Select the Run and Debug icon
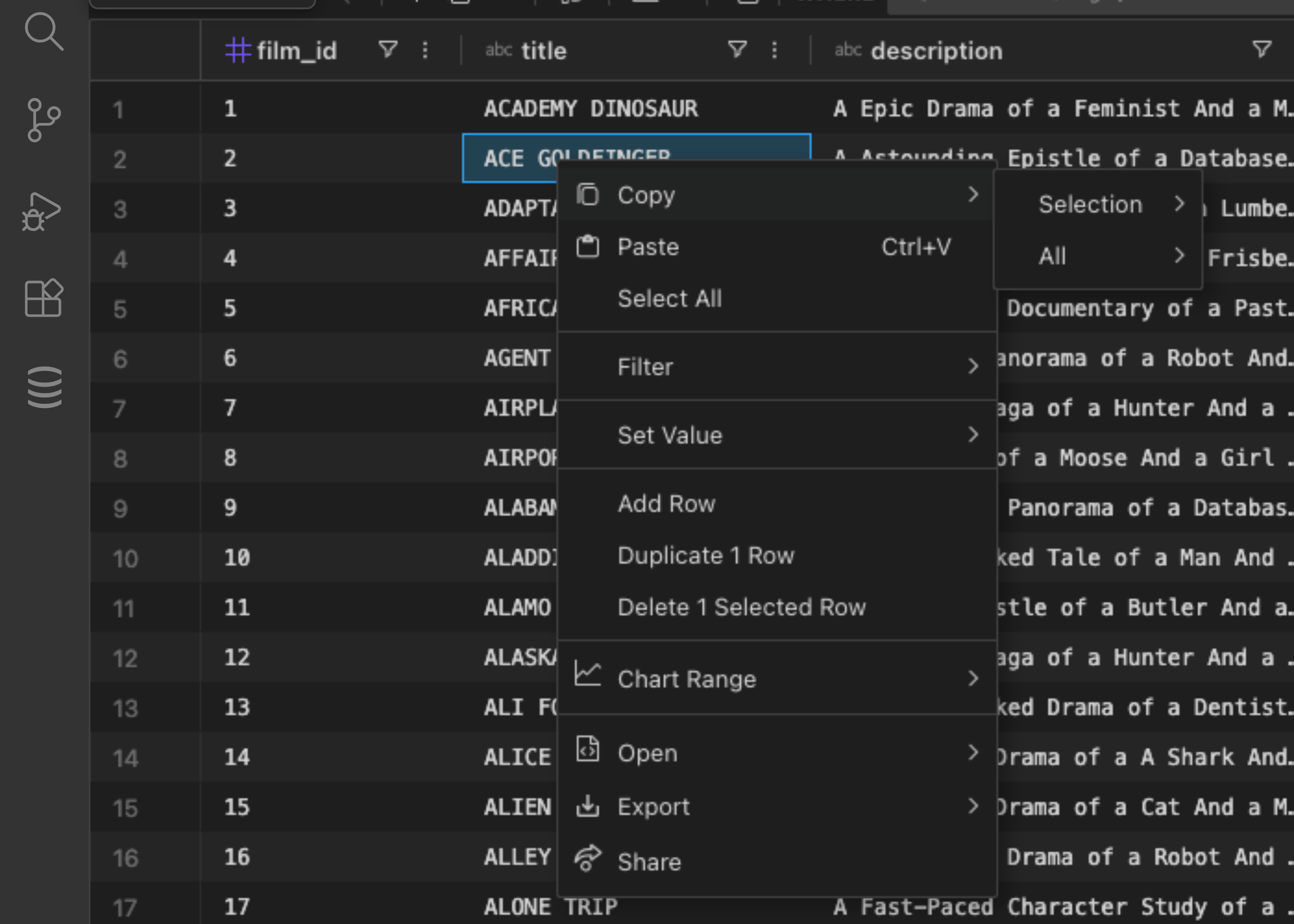Screen dimensions: 1294x924 point(42,210)
